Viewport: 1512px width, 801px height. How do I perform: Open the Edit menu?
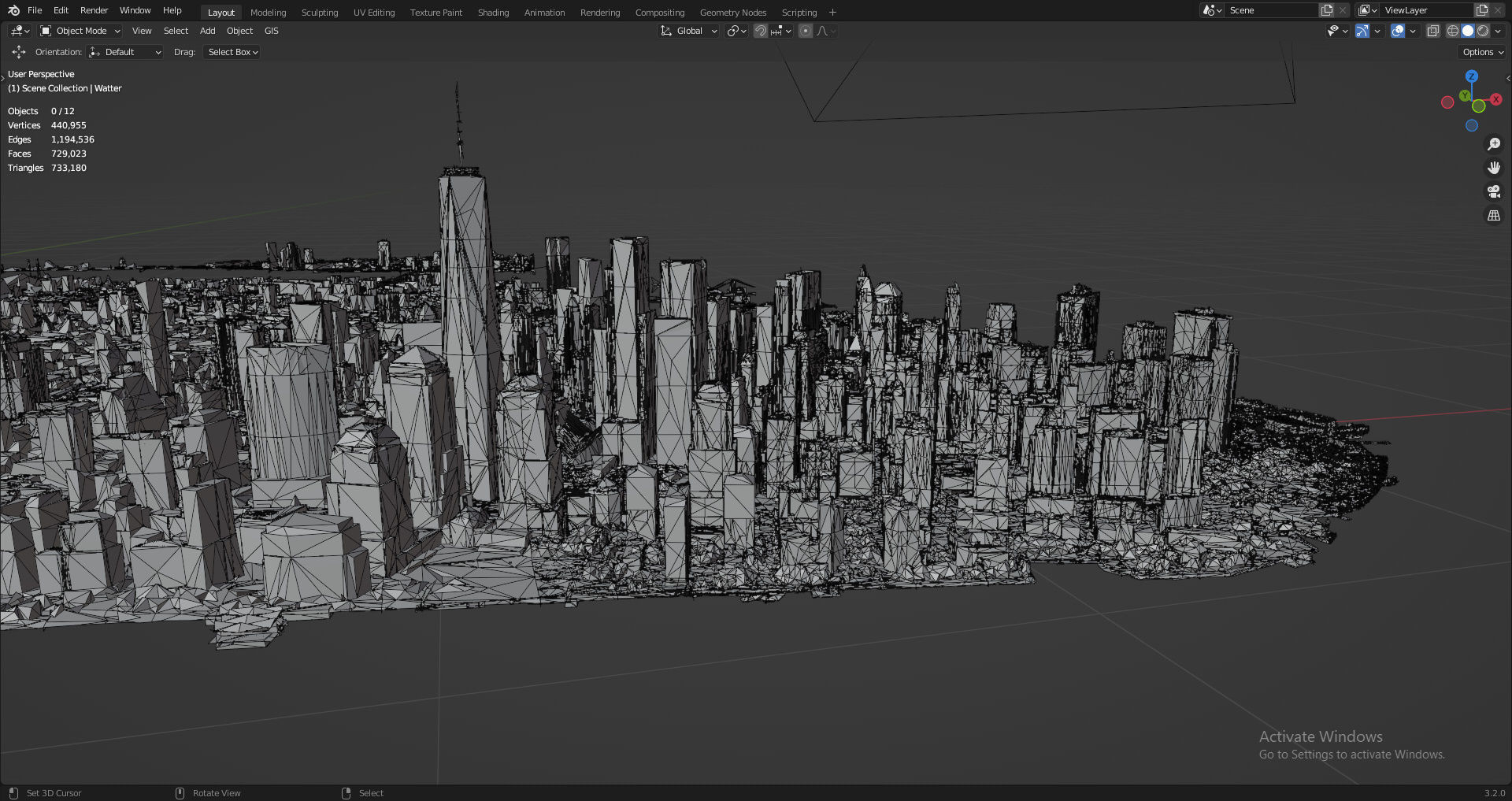coord(61,10)
